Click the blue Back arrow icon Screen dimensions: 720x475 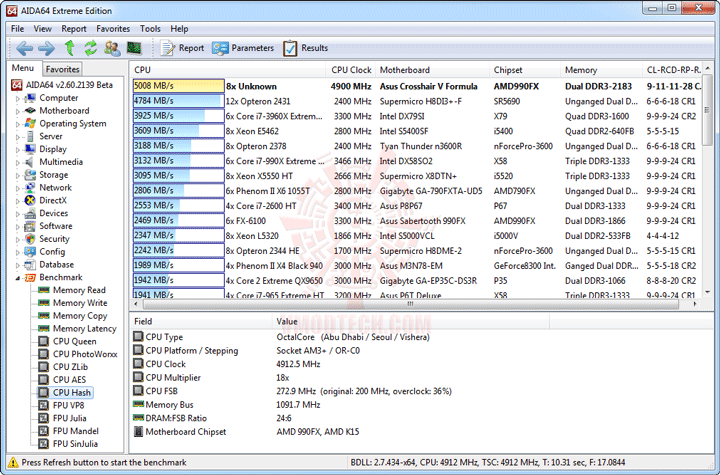(x=24, y=48)
